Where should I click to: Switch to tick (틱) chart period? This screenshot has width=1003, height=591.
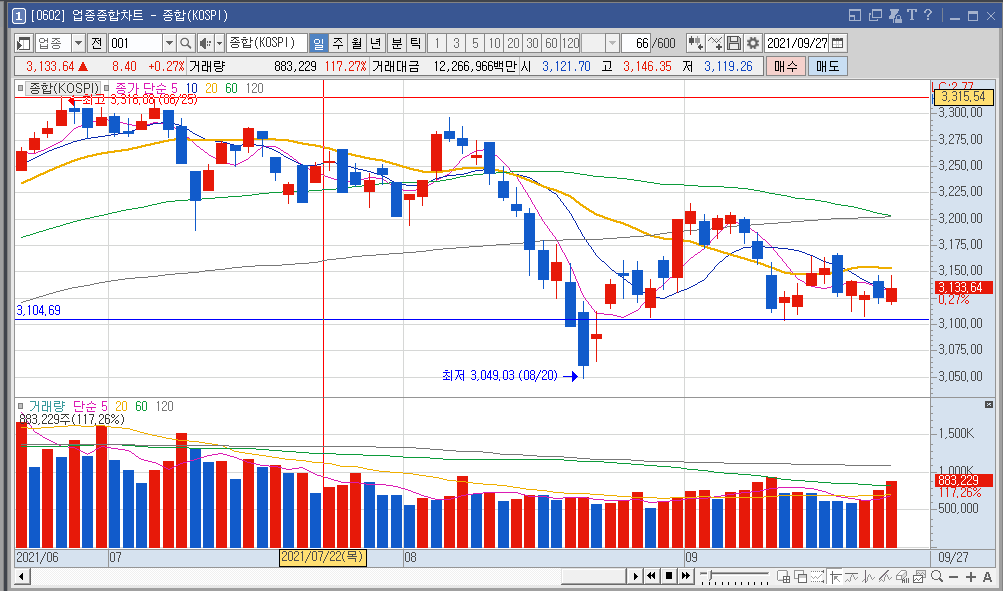pyautogui.click(x=416, y=43)
